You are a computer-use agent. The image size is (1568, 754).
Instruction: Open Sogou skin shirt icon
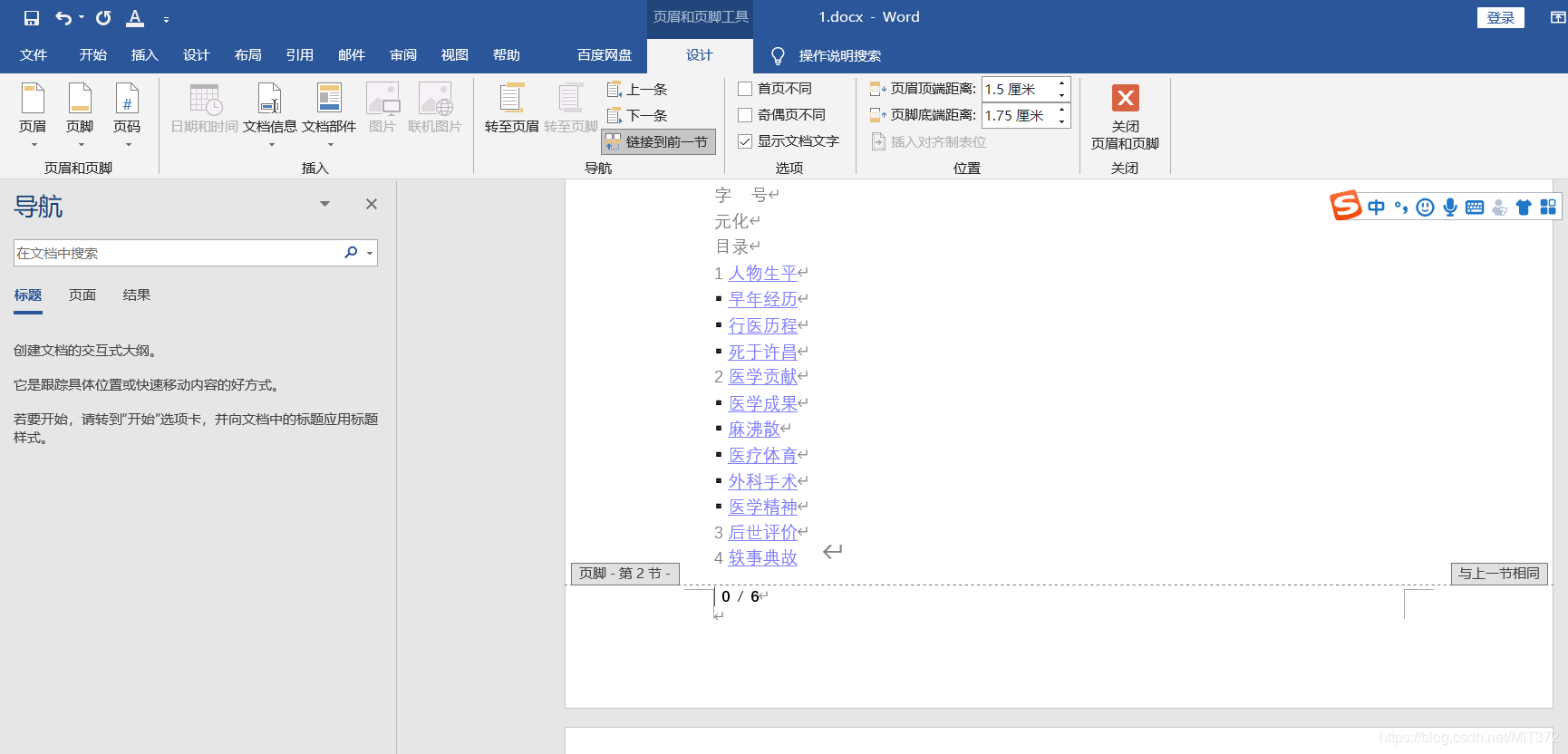point(1524,208)
